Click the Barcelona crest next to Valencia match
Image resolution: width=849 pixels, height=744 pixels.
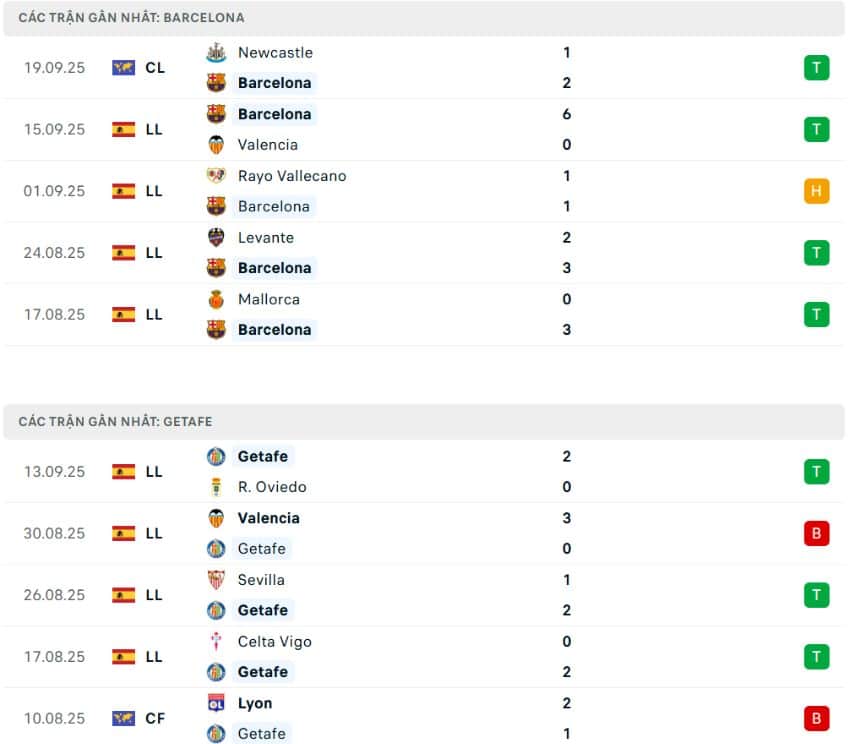(215, 114)
